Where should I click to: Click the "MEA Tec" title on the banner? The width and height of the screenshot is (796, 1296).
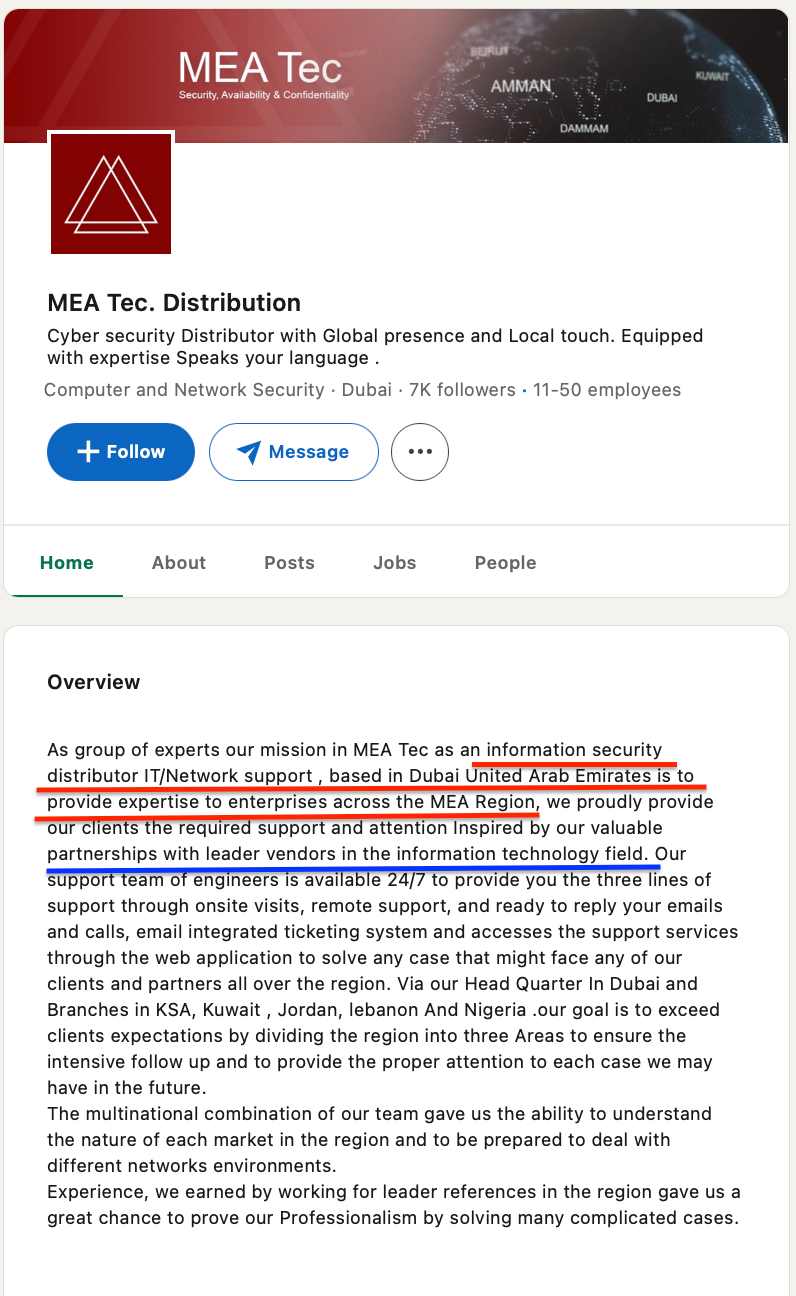pos(260,68)
